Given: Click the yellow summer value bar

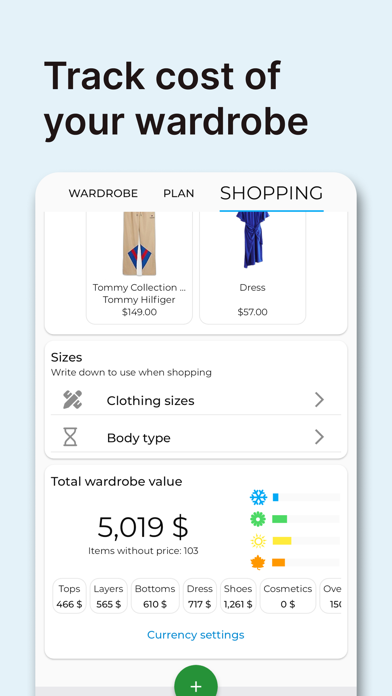Looking at the screenshot, I should [281, 541].
